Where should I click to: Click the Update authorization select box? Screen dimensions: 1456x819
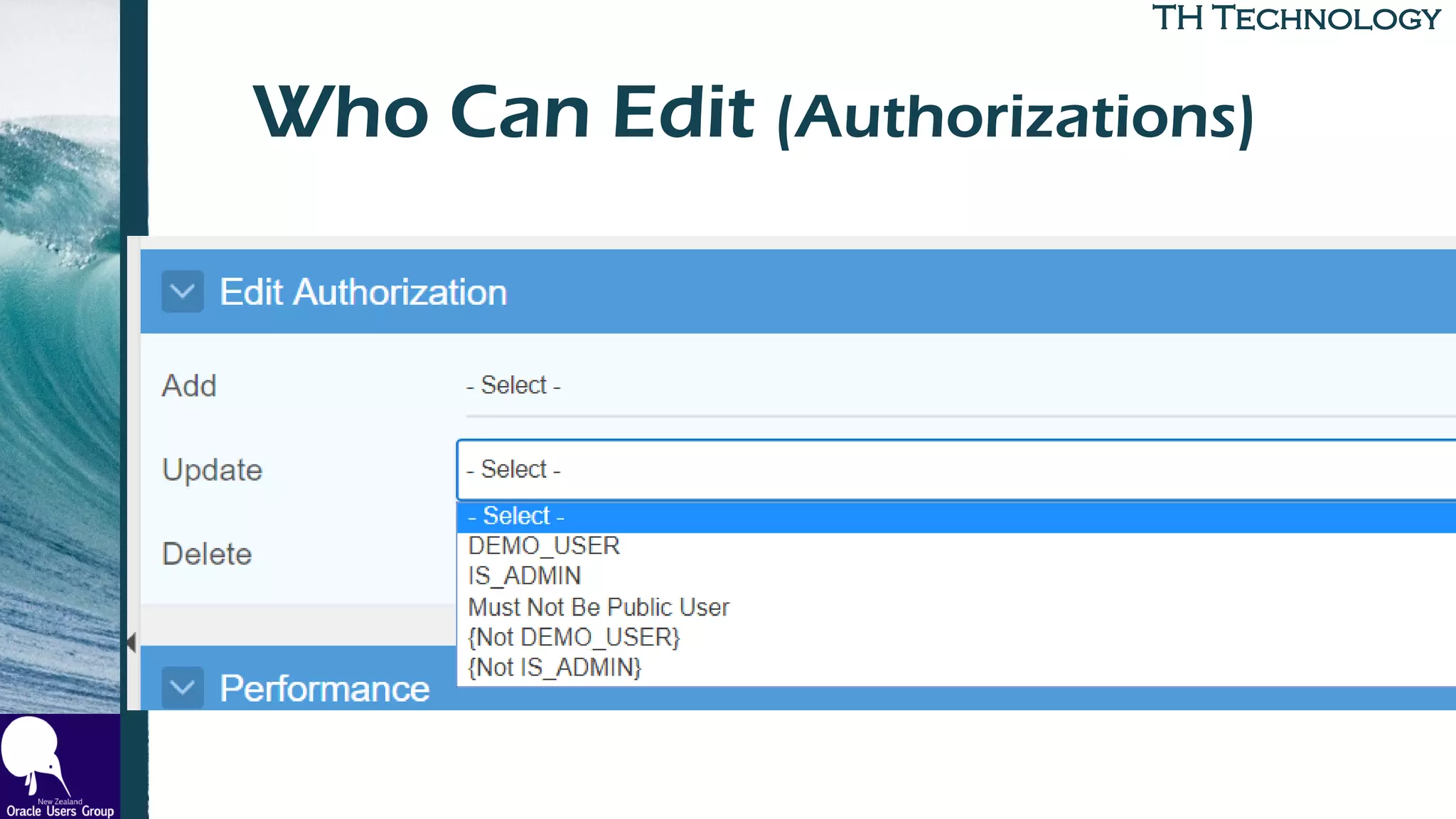point(957,470)
